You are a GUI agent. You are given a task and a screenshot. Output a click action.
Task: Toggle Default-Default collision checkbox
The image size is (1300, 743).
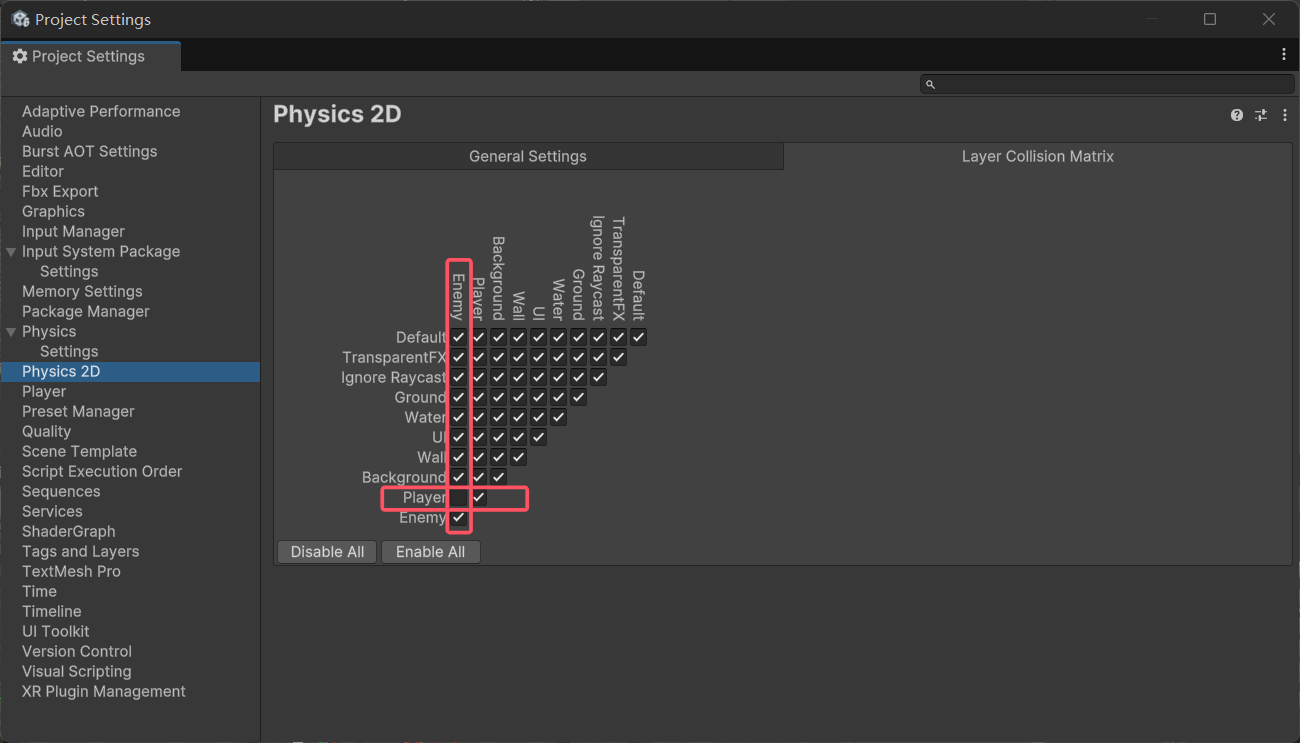[638, 337]
